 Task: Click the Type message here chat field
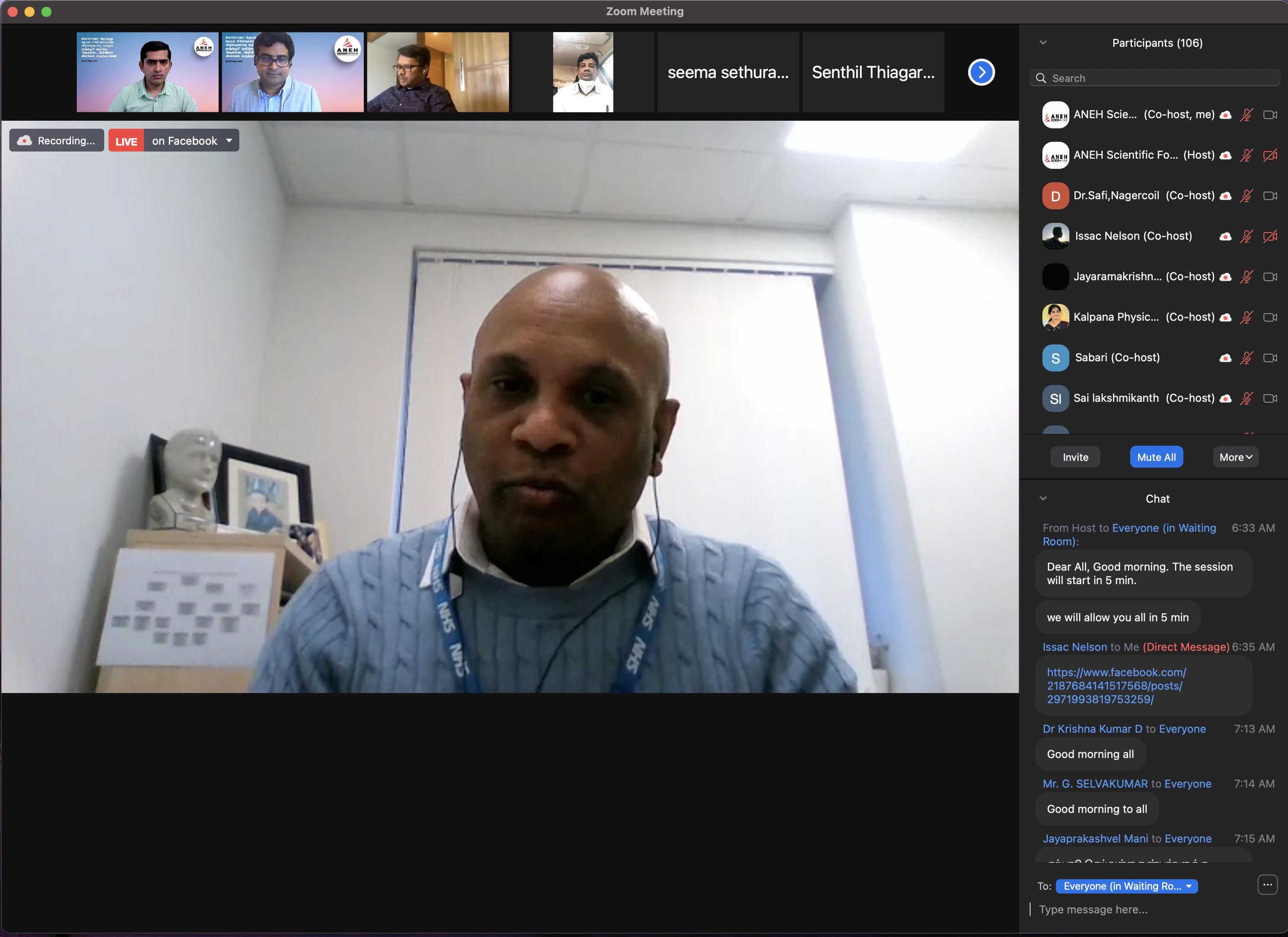[x=1142, y=909]
